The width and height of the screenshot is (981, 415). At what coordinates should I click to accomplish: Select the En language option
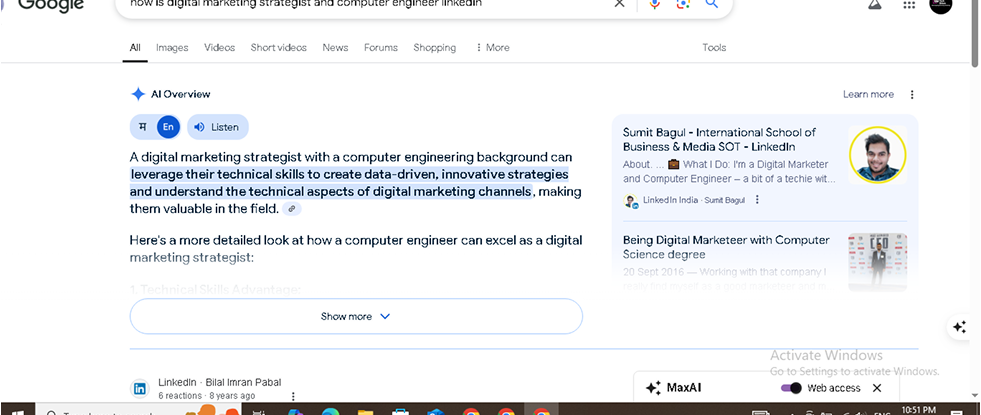click(x=168, y=127)
